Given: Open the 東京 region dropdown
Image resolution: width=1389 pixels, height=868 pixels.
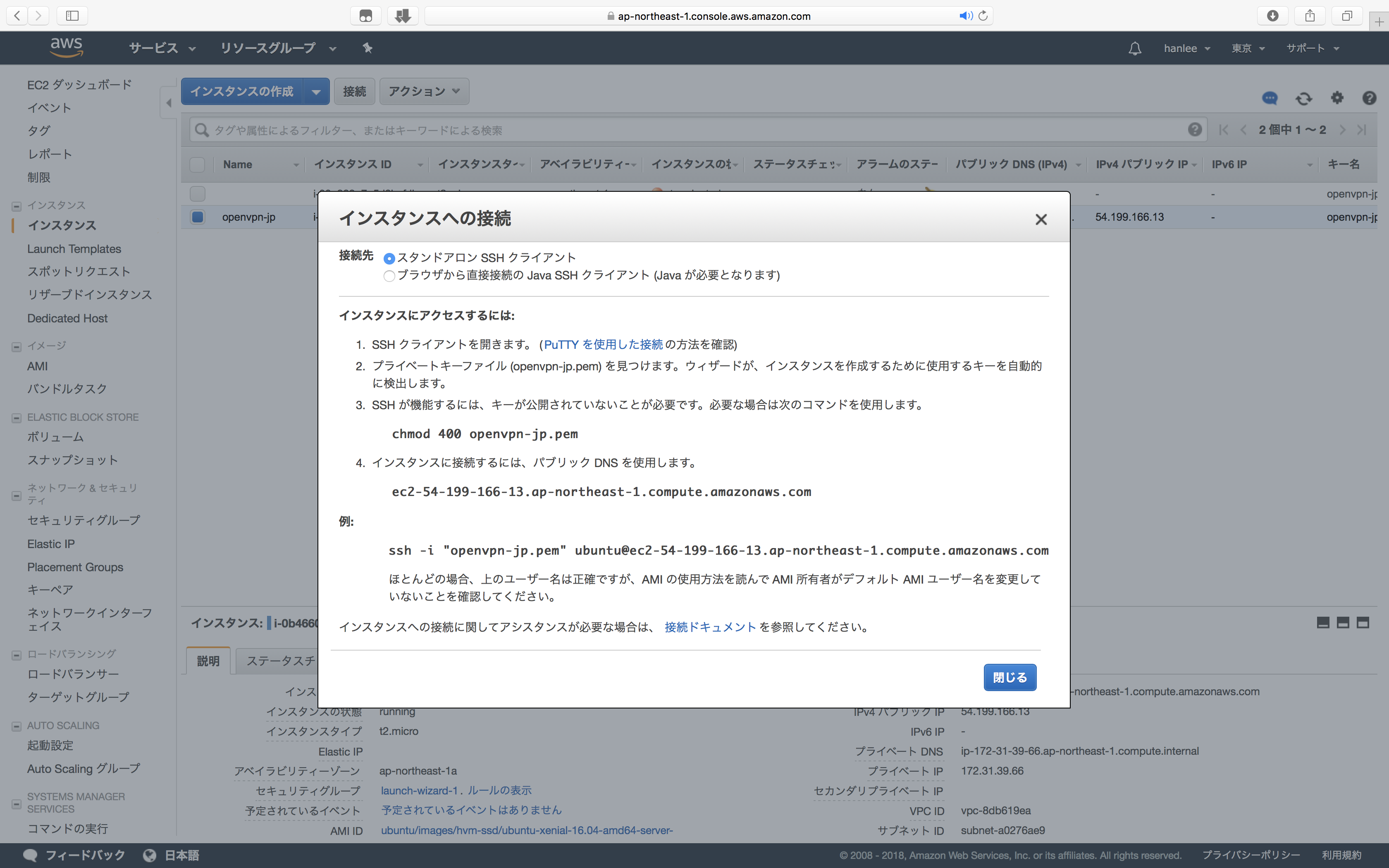Looking at the screenshot, I should point(1248,48).
